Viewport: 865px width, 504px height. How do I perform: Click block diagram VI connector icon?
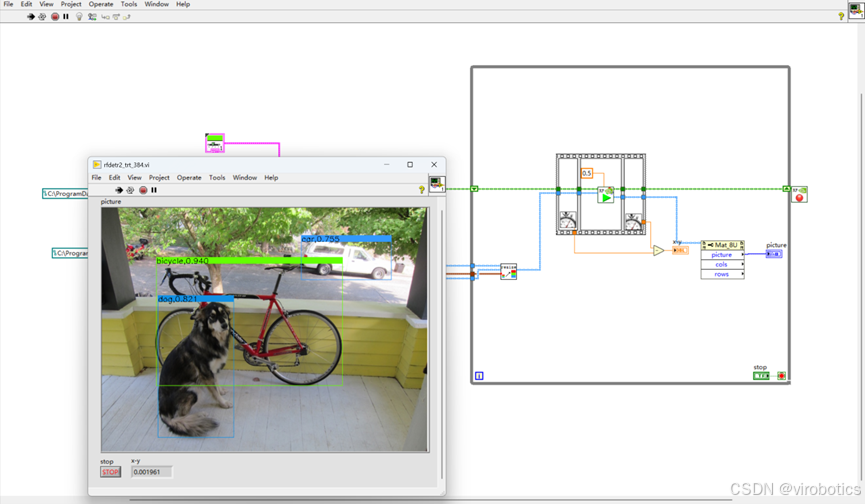pyautogui.click(x=856, y=9)
